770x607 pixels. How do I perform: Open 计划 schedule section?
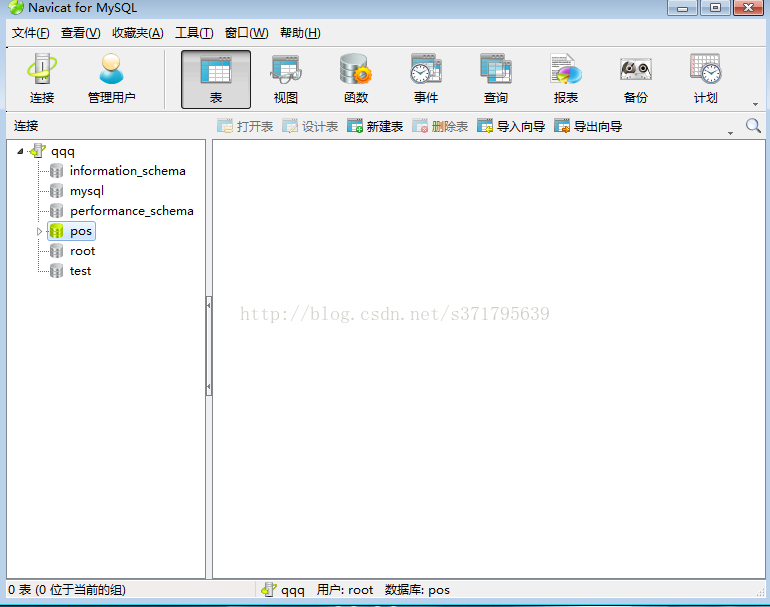pyautogui.click(x=706, y=79)
